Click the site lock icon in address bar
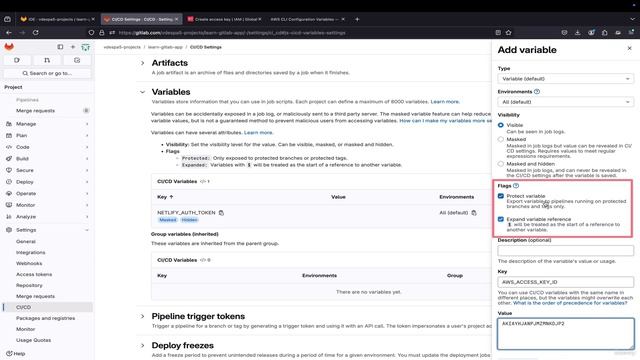Viewport: 640px width, 360px height. 102,33
